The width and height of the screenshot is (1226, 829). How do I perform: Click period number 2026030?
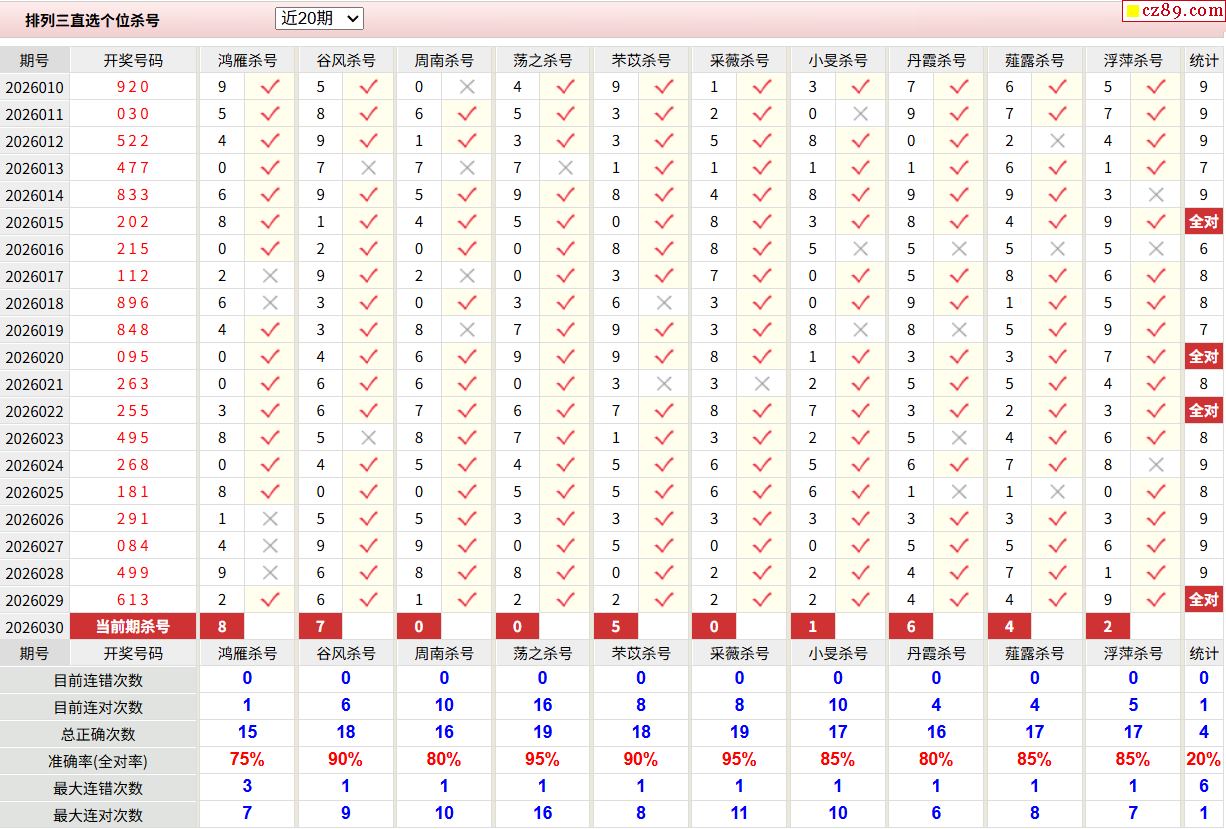pos(34,628)
